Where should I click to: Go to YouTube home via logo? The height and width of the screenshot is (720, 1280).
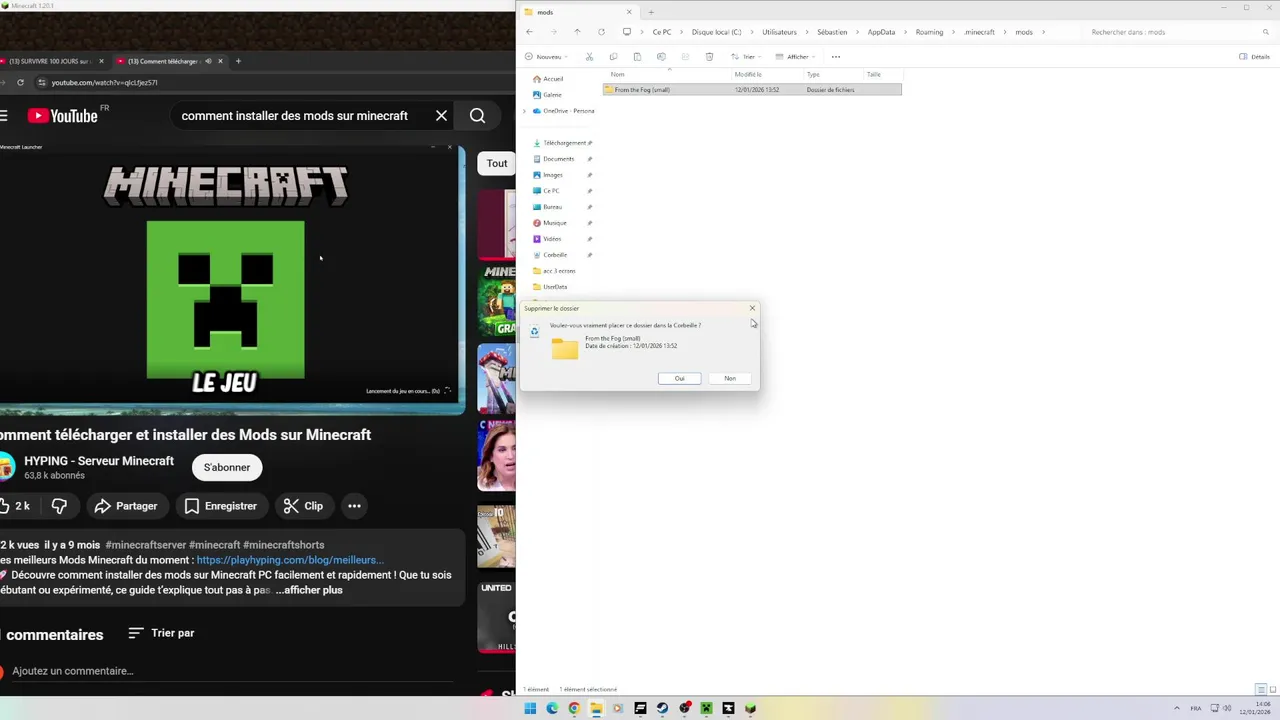pyautogui.click(x=63, y=116)
